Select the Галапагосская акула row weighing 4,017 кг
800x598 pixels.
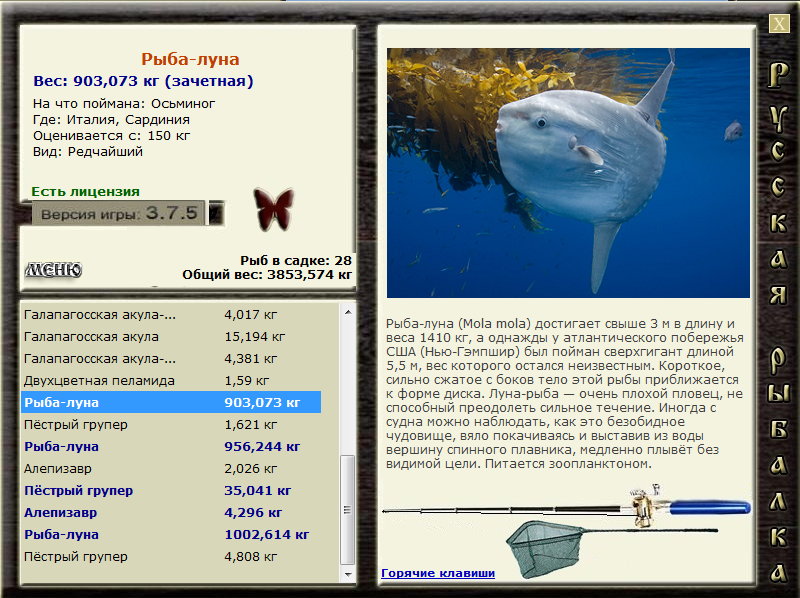(172, 315)
